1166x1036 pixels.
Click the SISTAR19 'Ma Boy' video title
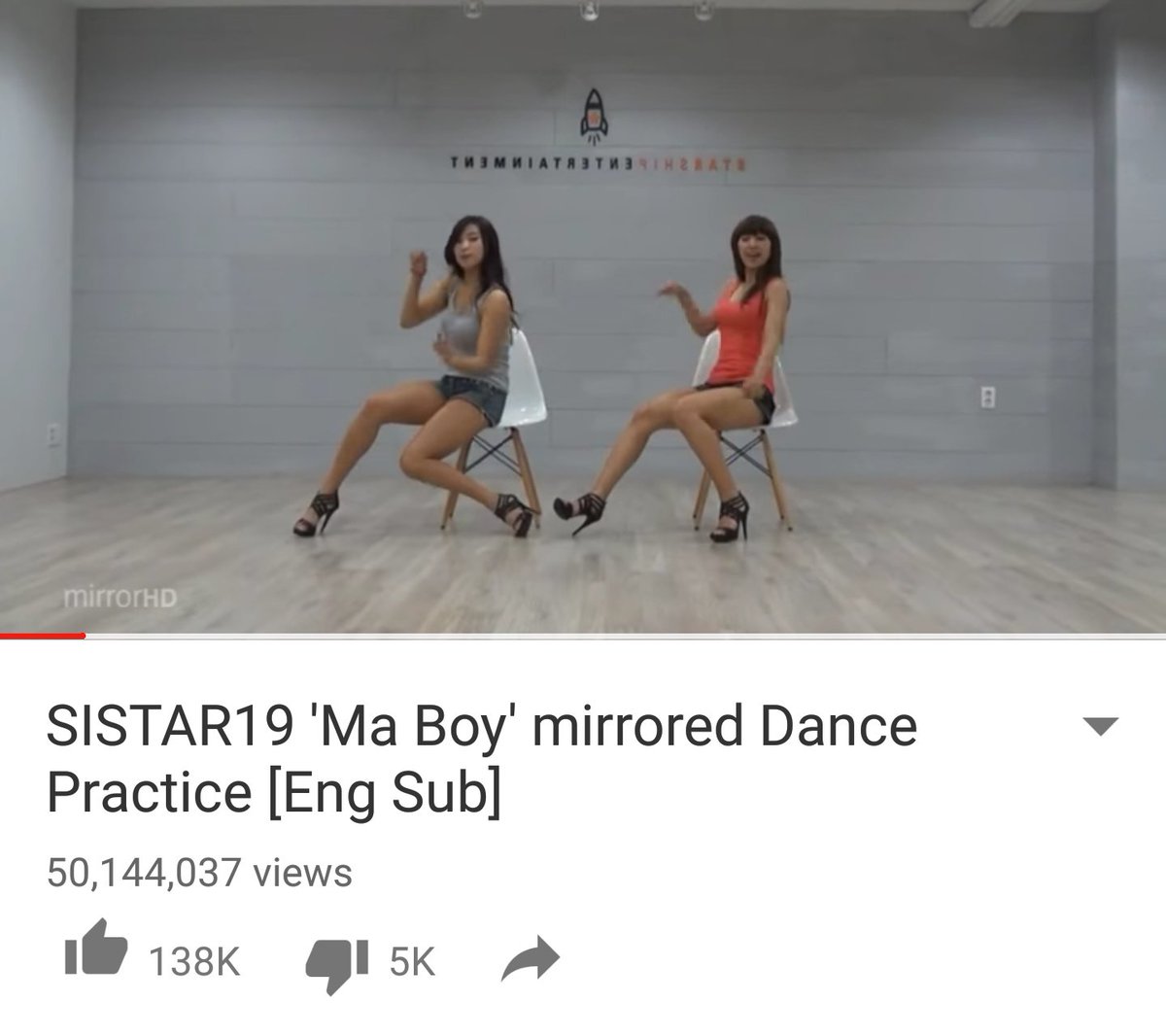pyautogui.click(x=482, y=758)
